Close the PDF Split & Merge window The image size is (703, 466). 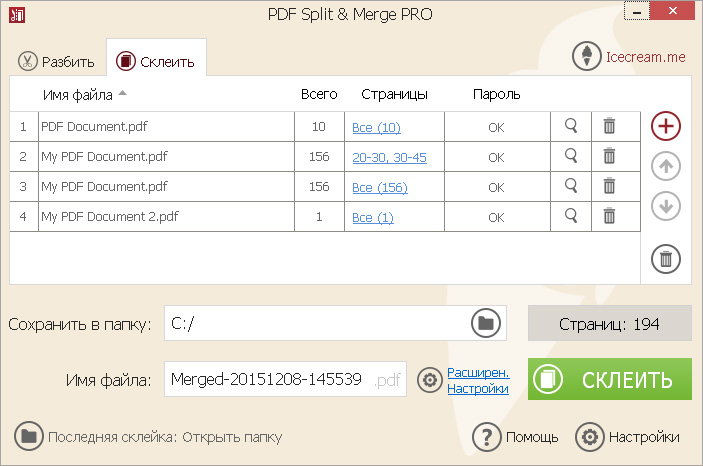coord(673,11)
